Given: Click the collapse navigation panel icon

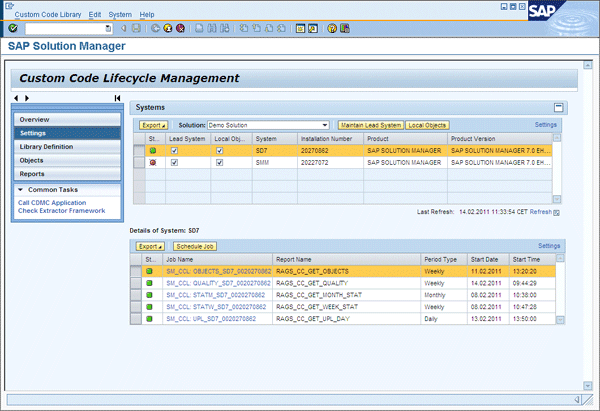Looking at the screenshot, I should pyautogui.click(x=117, y=98).
